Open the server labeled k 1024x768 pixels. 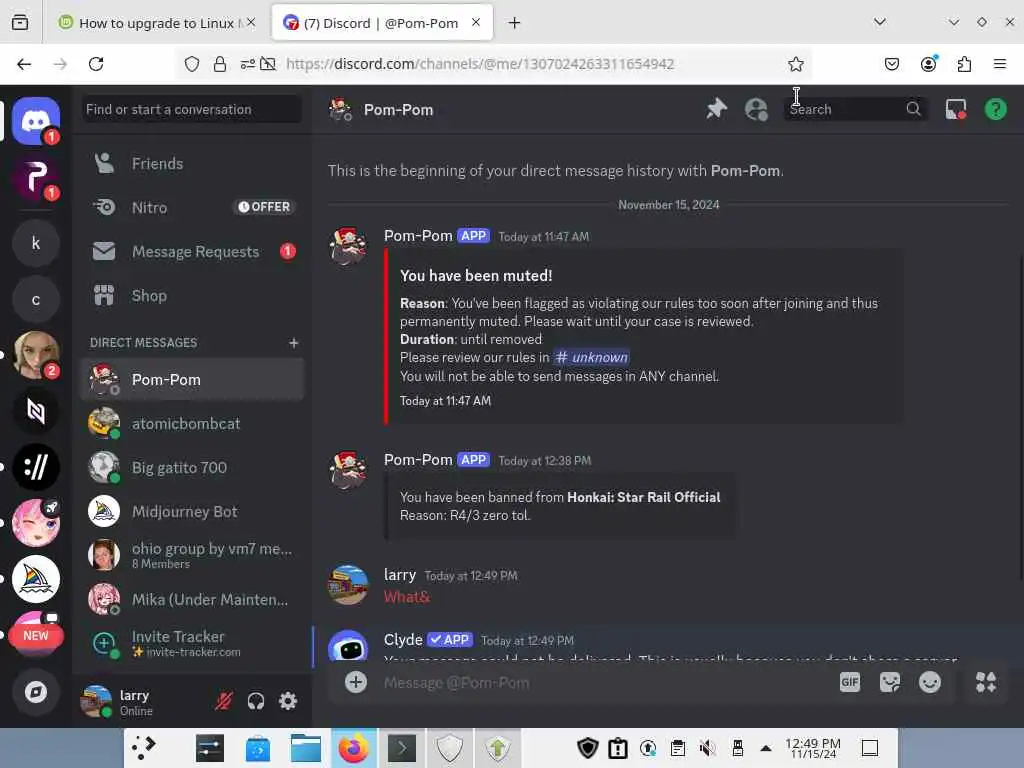click(36, 243)
